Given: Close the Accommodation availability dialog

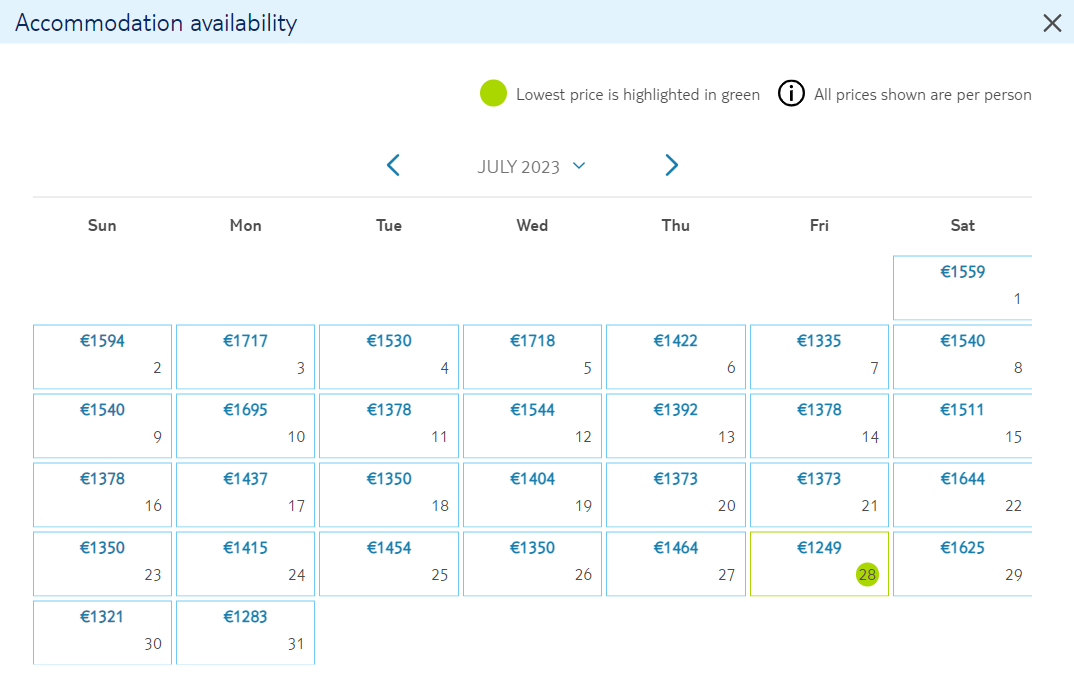Looking at the screenshot, I should click(1052, 23).
